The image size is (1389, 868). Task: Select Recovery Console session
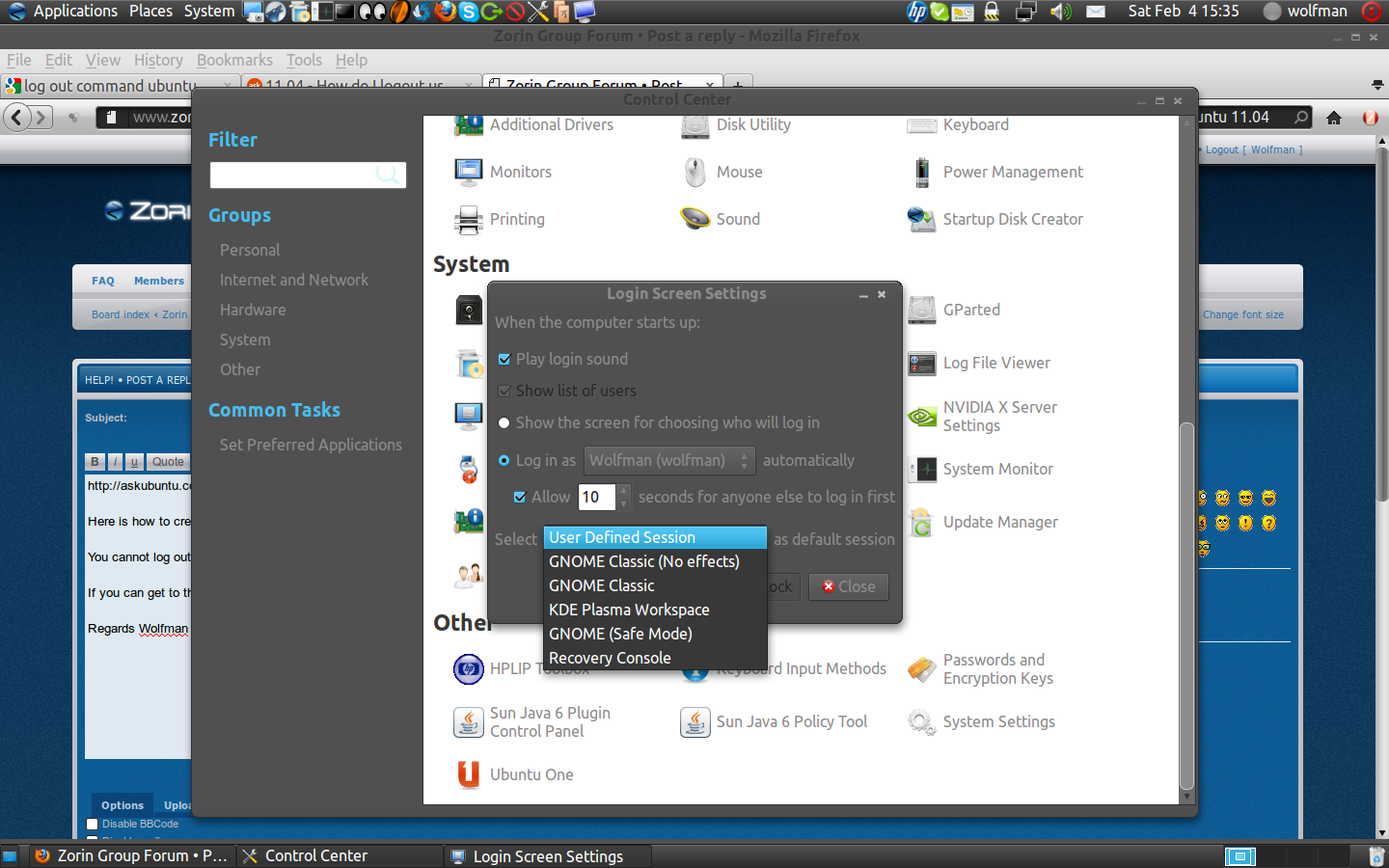coord(655,658)
